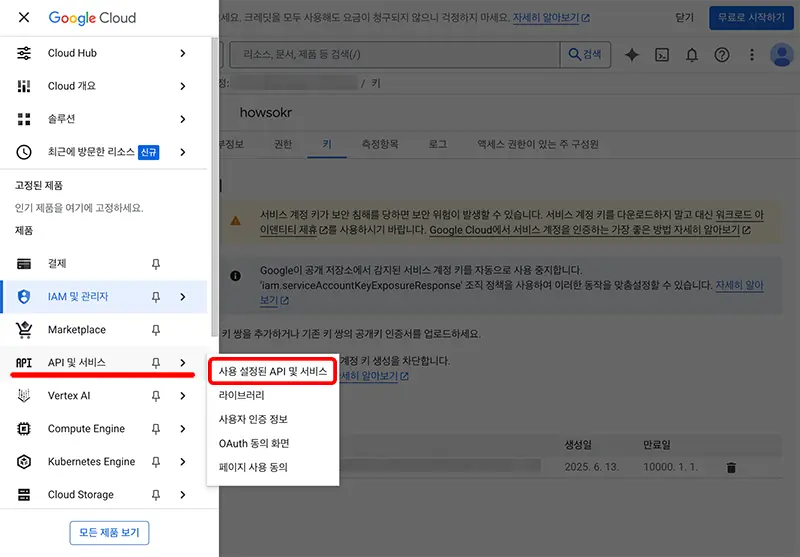Click the side menu scrollbar
Screen dimensions: 800x557
click(x=215, y=186)
